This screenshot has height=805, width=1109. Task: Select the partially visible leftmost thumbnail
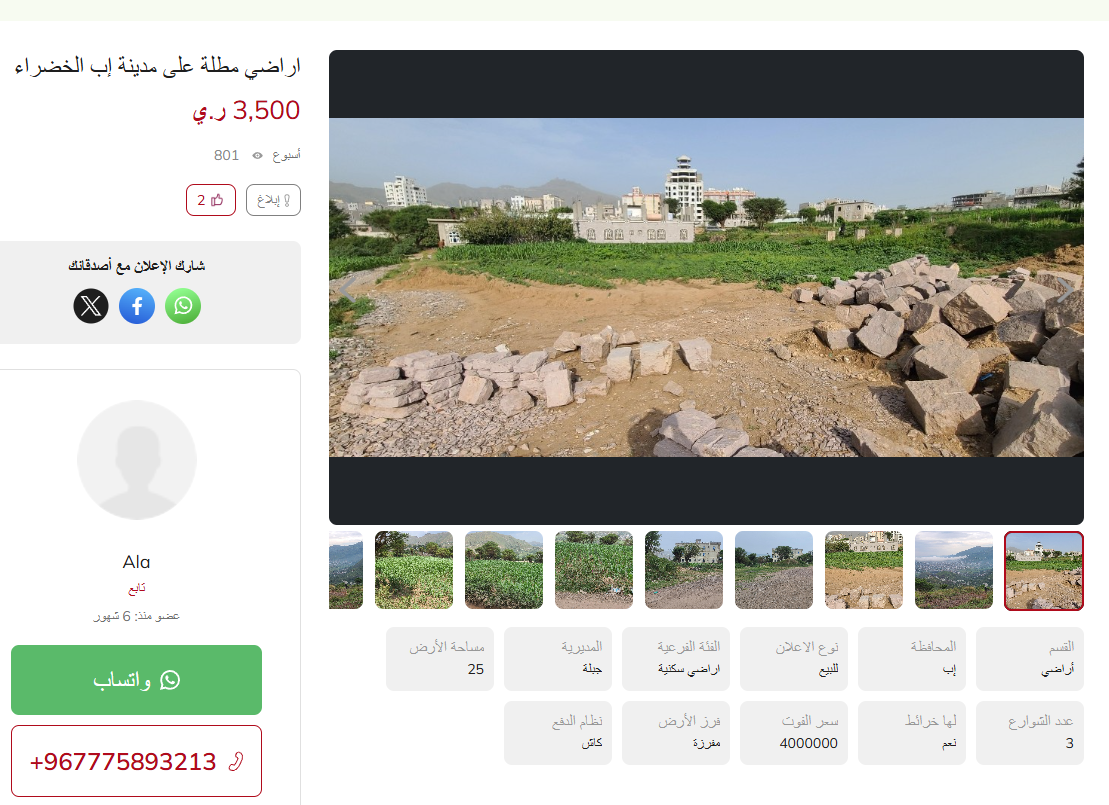(346, 570)
